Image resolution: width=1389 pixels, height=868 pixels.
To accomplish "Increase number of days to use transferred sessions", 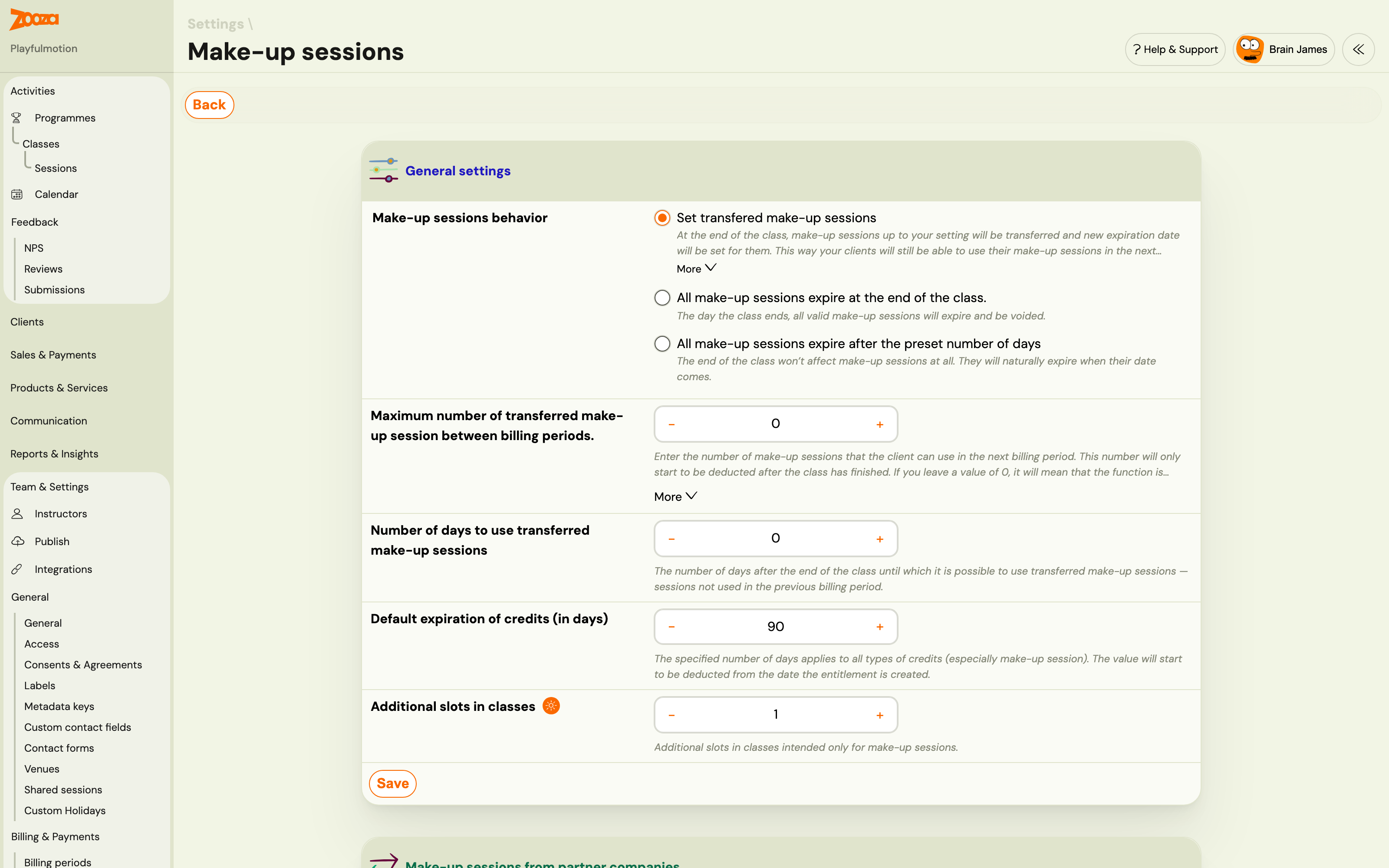I will [879, 539].
